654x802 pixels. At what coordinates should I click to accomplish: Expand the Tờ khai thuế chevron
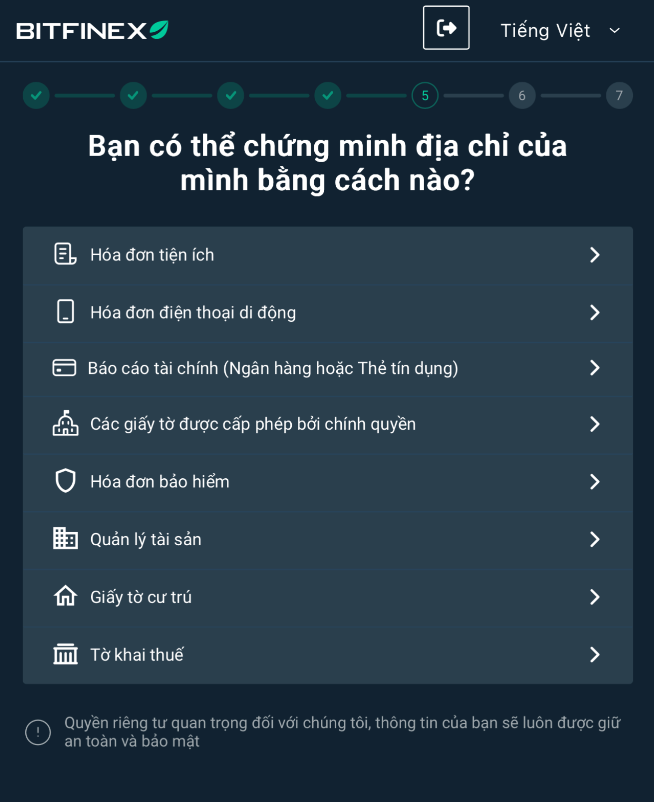point(594,654)
